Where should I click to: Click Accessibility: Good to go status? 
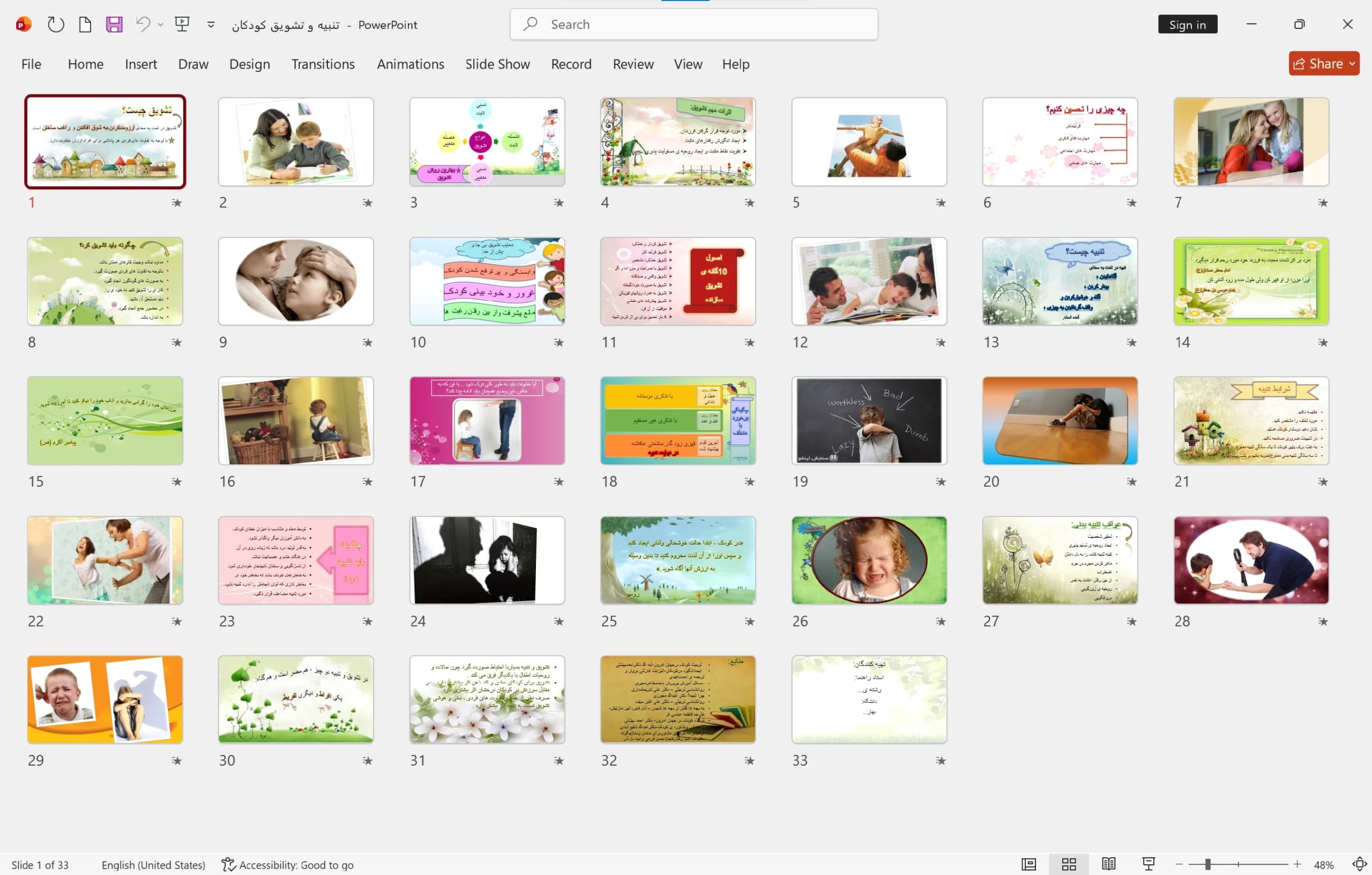click(x=288, y=865)
